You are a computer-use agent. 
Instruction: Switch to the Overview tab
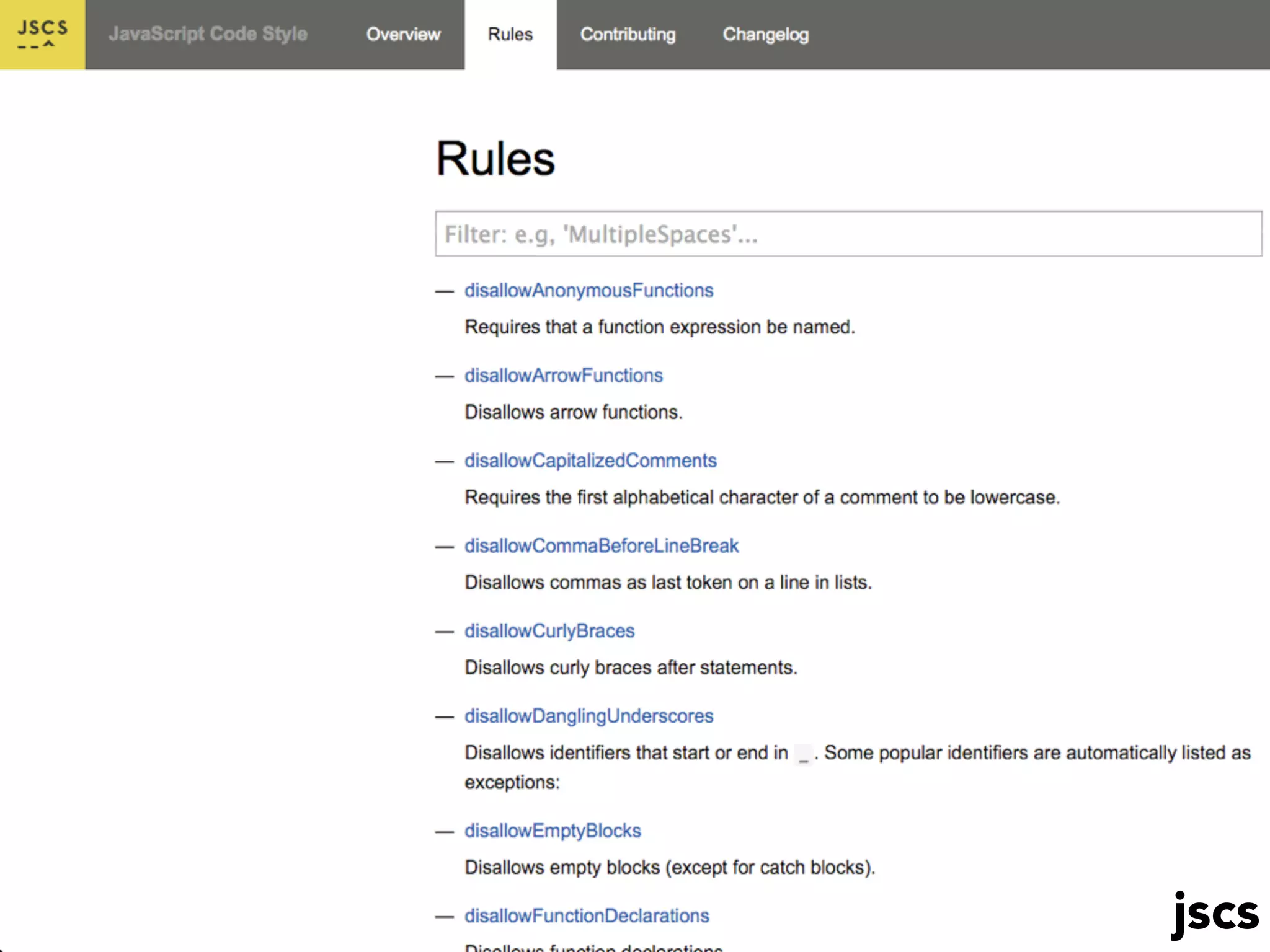coord(403,34)
